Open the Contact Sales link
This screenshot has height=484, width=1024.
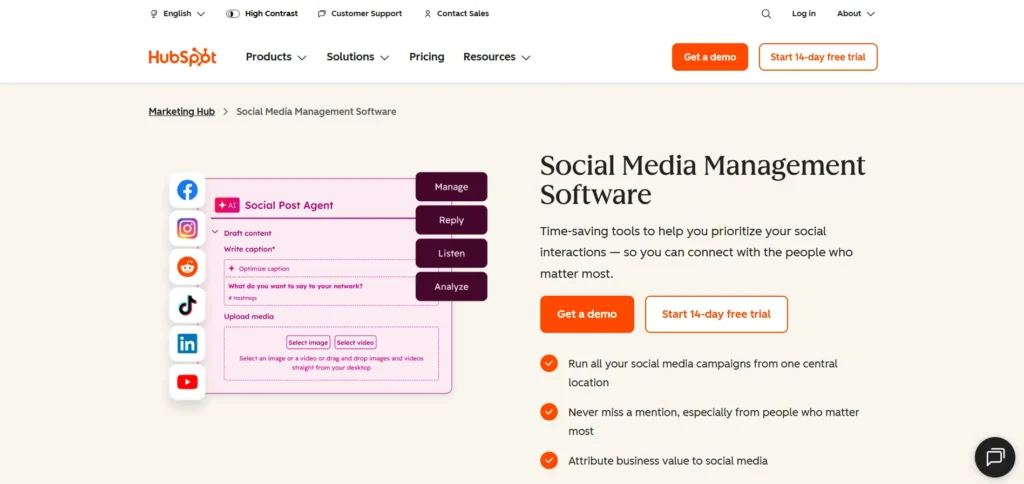pyautogui.click(x=456, y=14)
